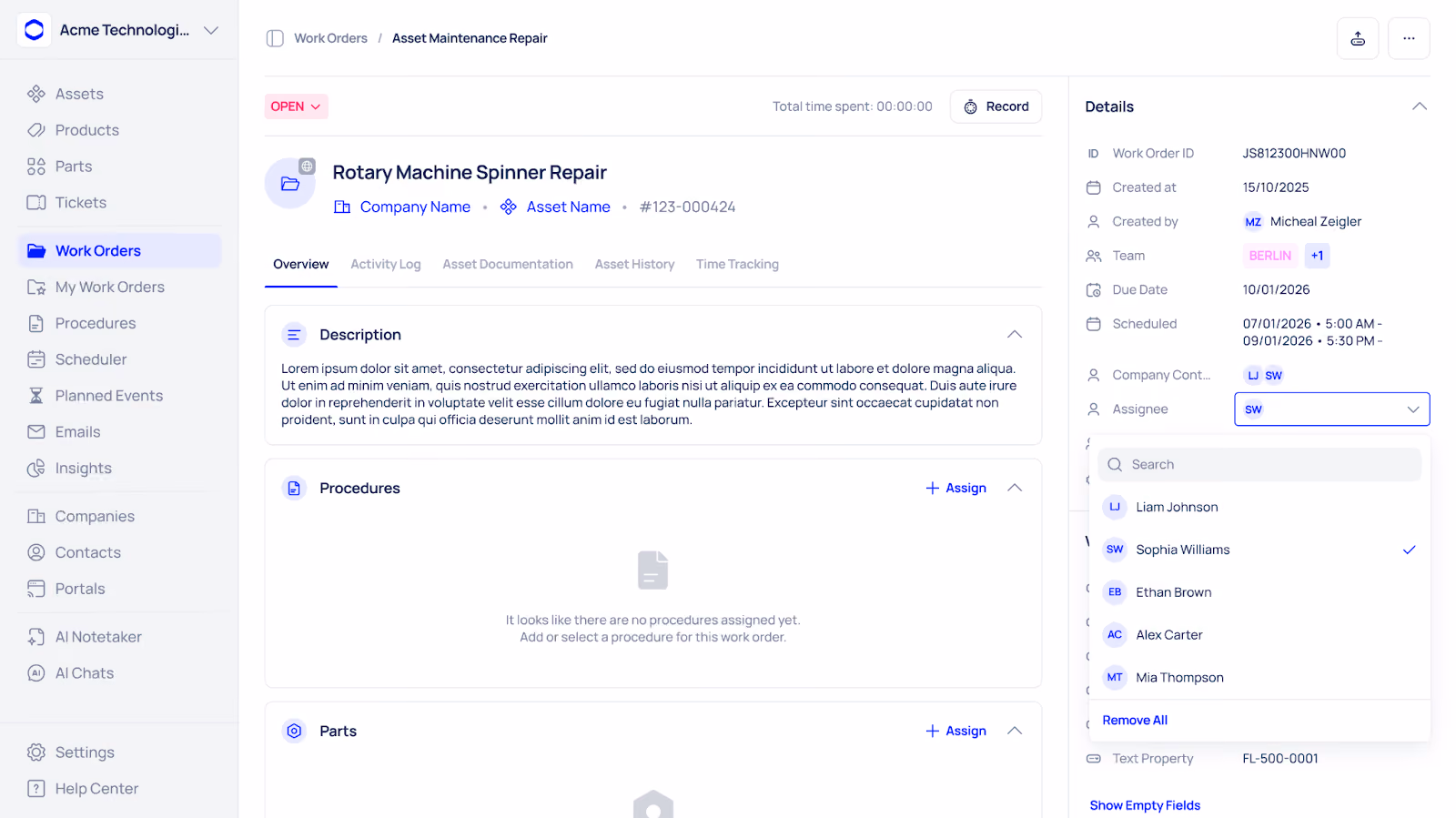This screenshot has height=818, width=1456.
Task: Click the export/share icon button
Action: point(1358,38)
